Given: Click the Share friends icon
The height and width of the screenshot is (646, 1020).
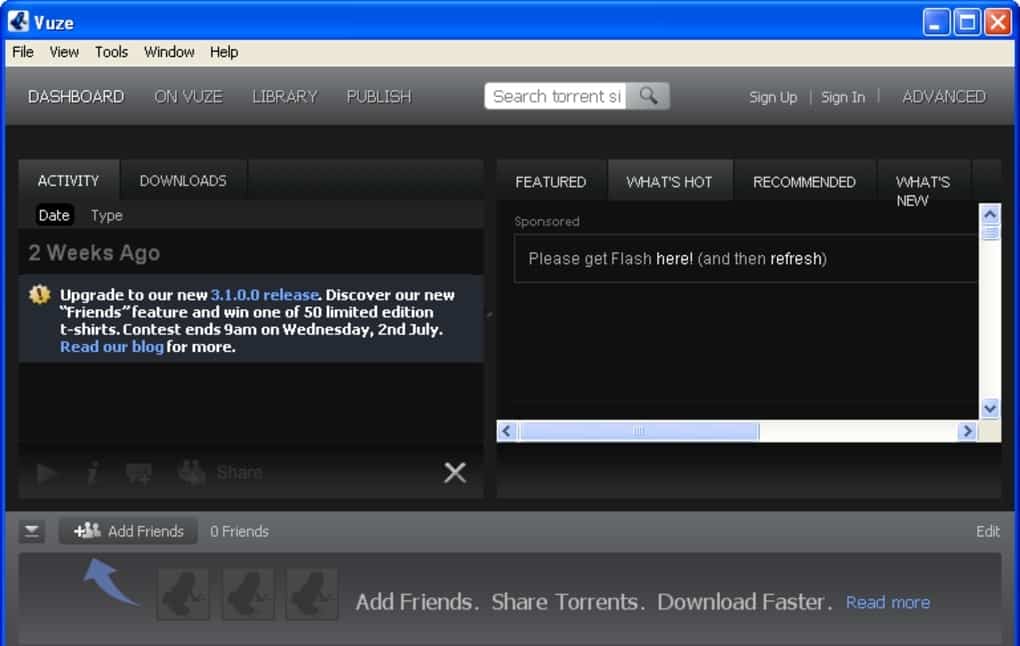Looking at the screenshot, I should (x=191, y=472).
